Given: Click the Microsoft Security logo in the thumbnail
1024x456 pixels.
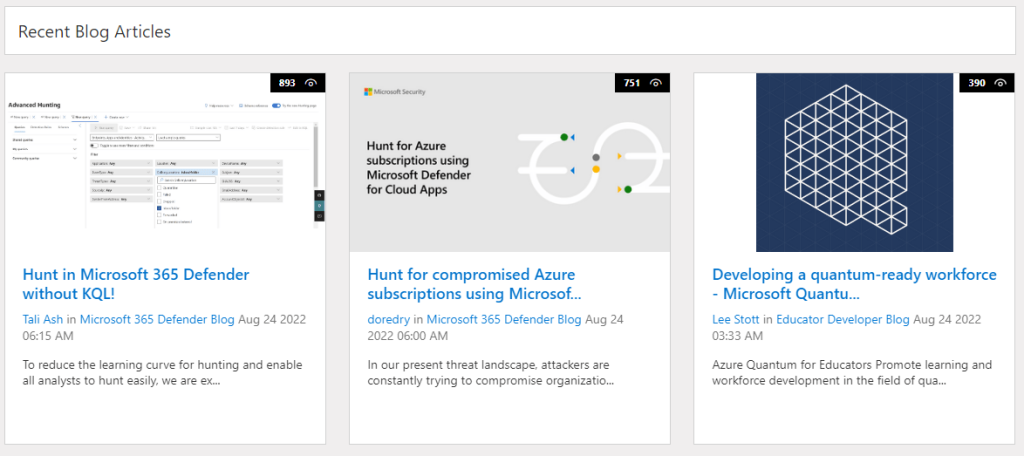Looking at the screenshot, I should [394, 92].
